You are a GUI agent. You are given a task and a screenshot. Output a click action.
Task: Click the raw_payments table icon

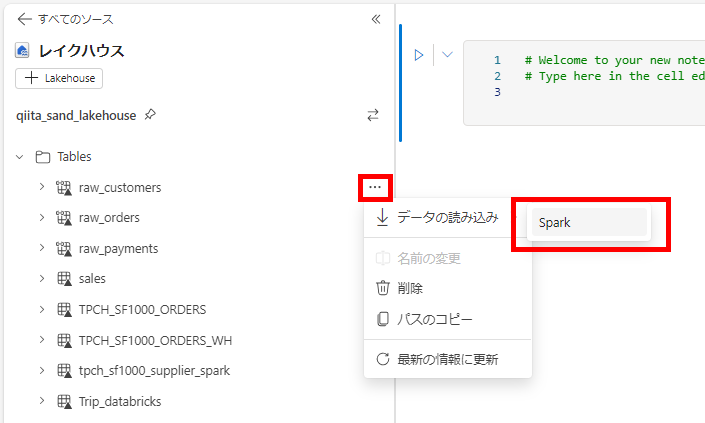coord(64,249)
